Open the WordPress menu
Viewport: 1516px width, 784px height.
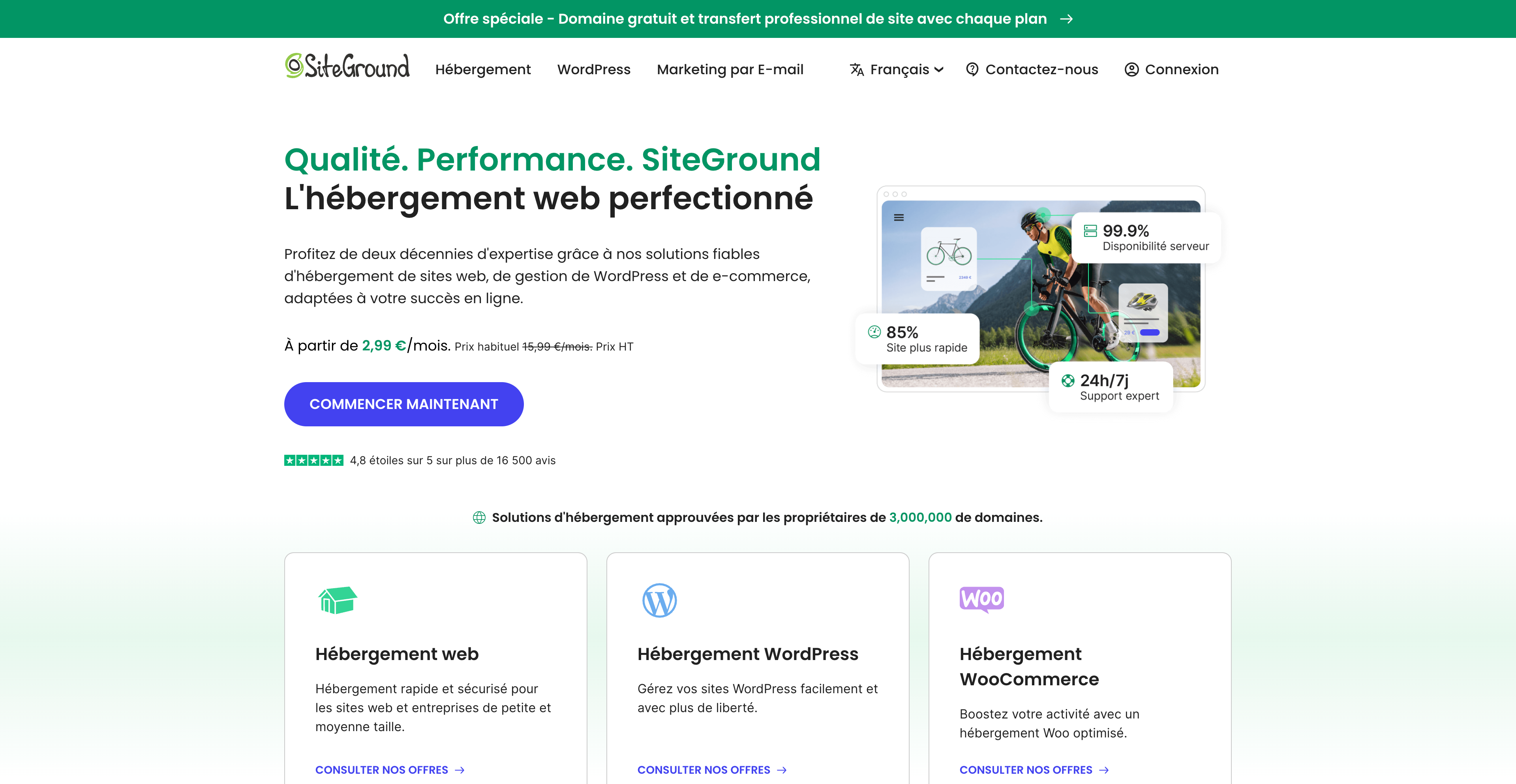[x=594, y=69]
